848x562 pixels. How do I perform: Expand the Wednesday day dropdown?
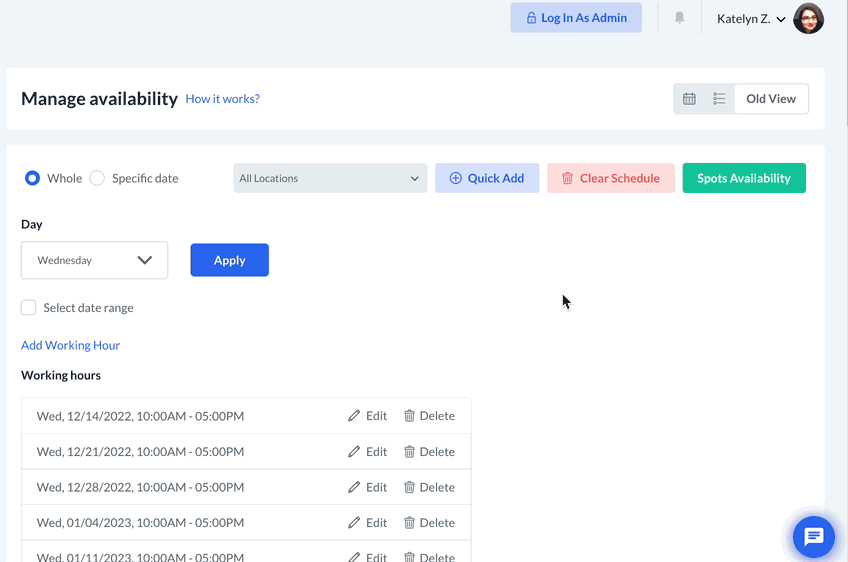point(94,260)
